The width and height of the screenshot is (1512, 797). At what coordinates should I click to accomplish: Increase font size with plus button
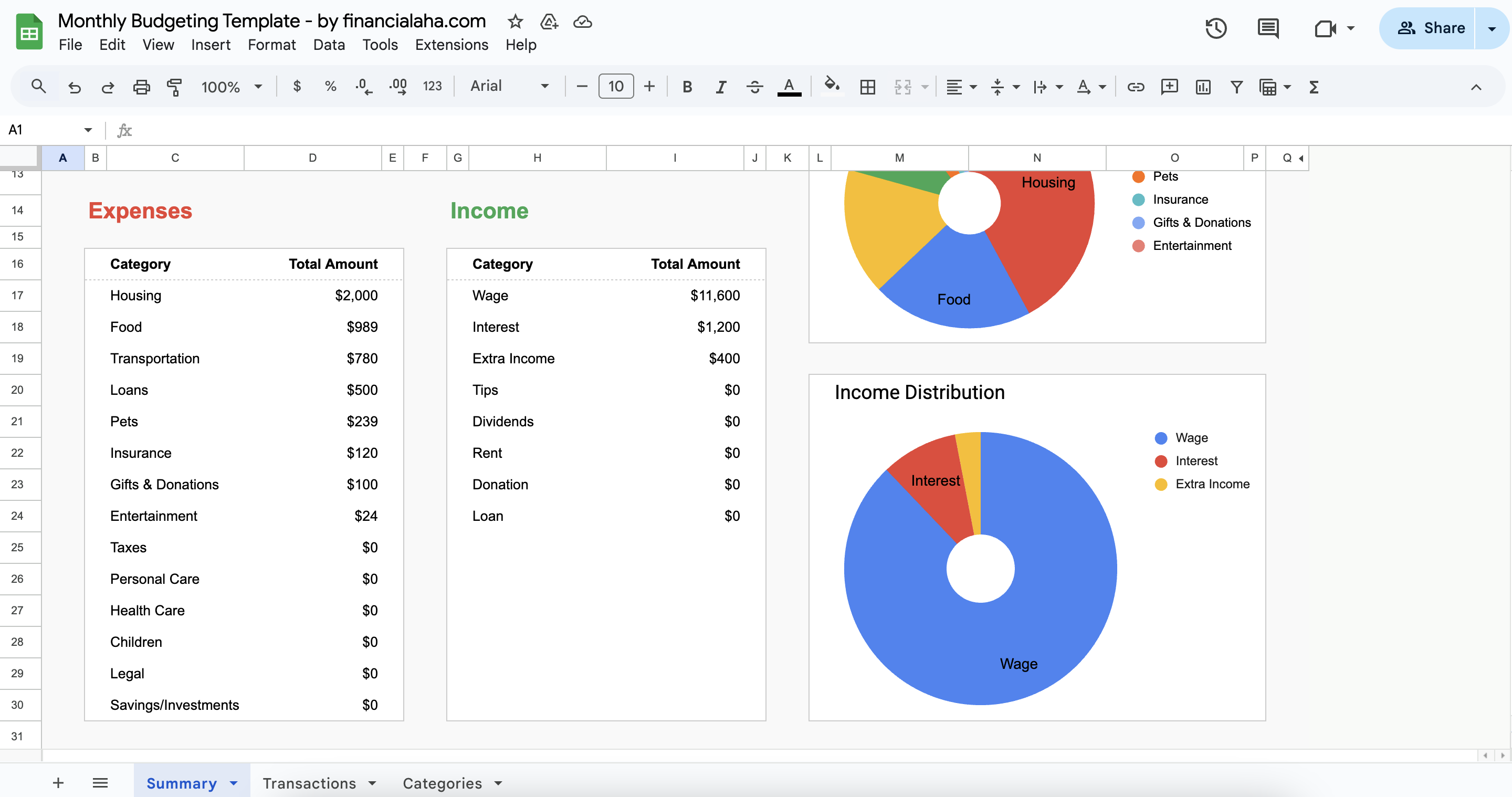point(649,87)
